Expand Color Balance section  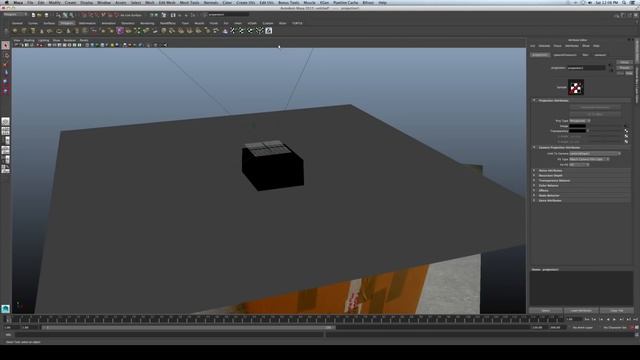(x=534, y=186)
